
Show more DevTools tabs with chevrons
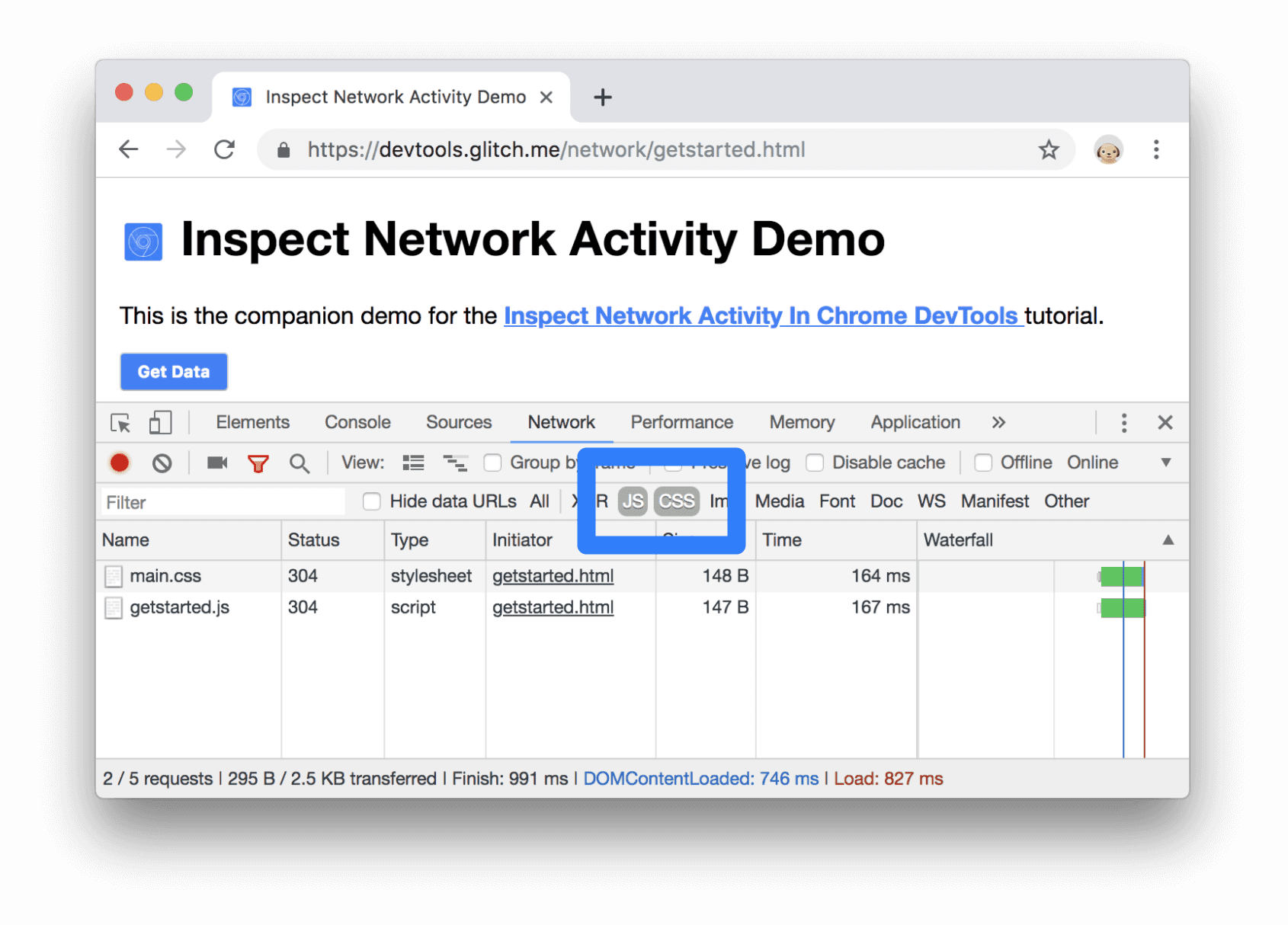pos(998,423)
